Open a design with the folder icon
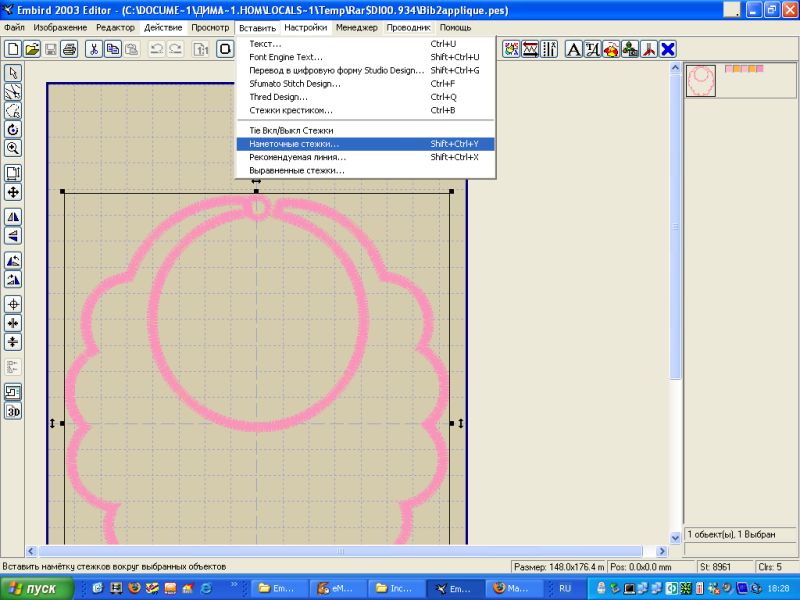 coord(32,49)
